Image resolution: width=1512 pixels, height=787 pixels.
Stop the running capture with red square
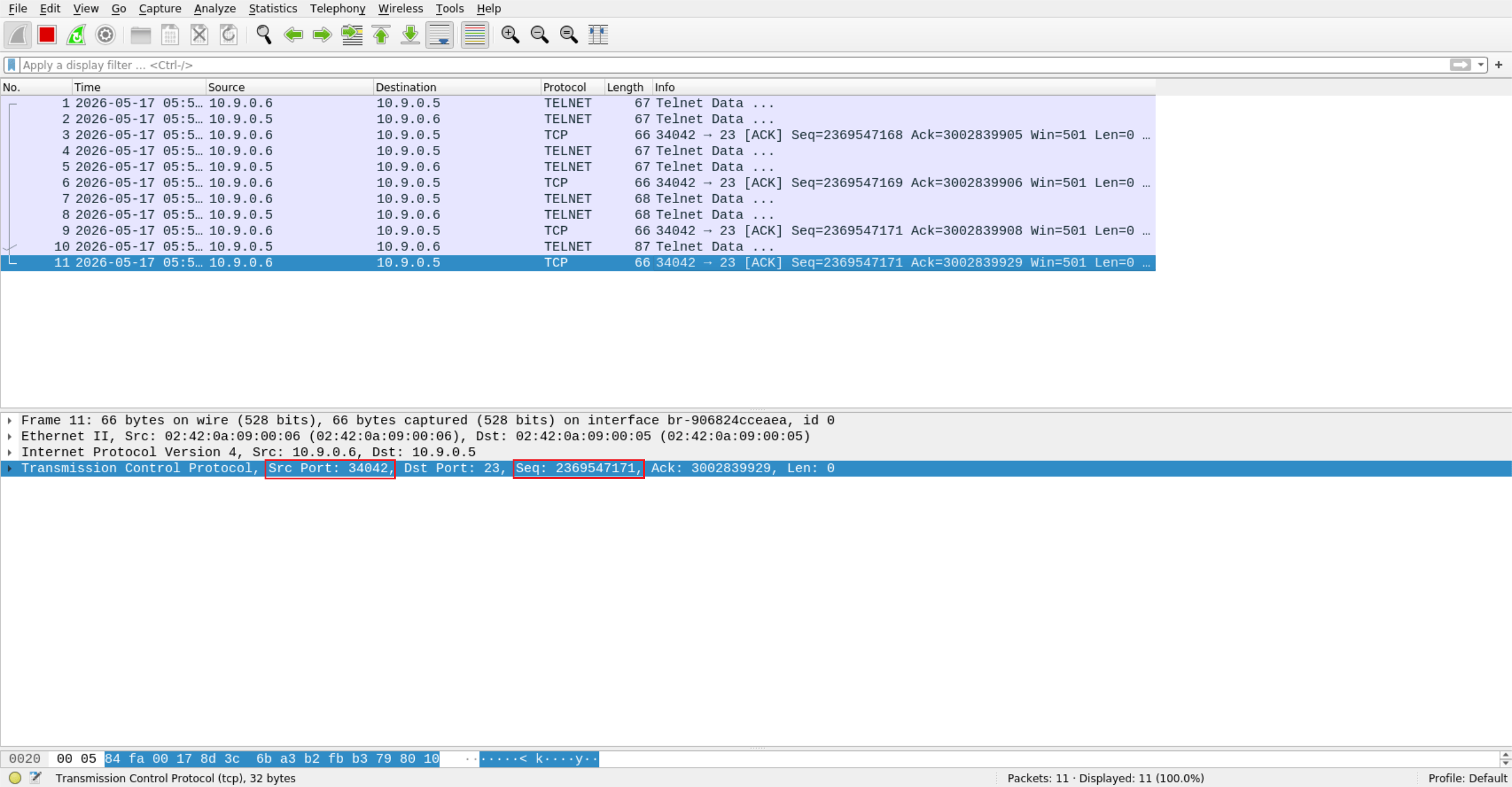click(47, 35)
